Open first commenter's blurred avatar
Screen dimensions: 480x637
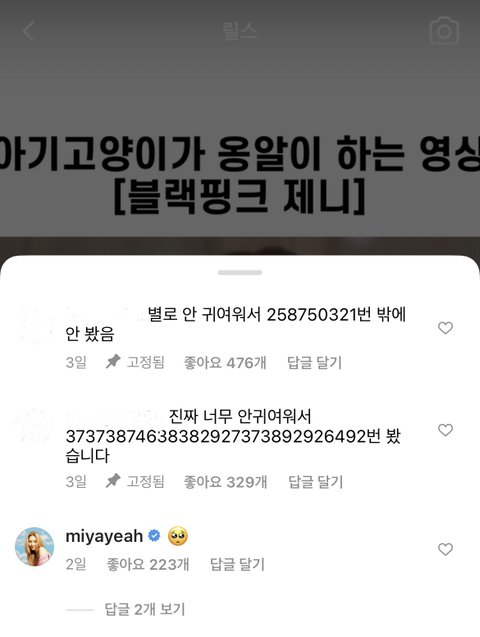[35, 325]
